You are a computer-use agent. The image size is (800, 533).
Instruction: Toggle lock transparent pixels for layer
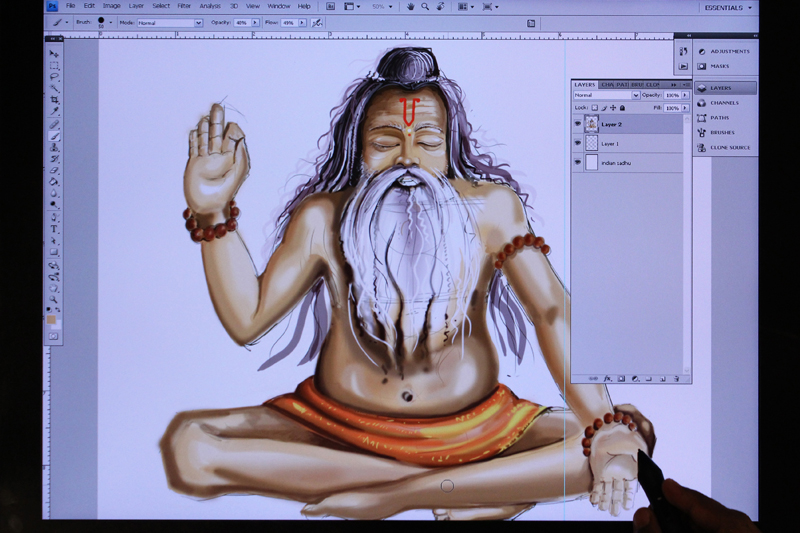594,107
